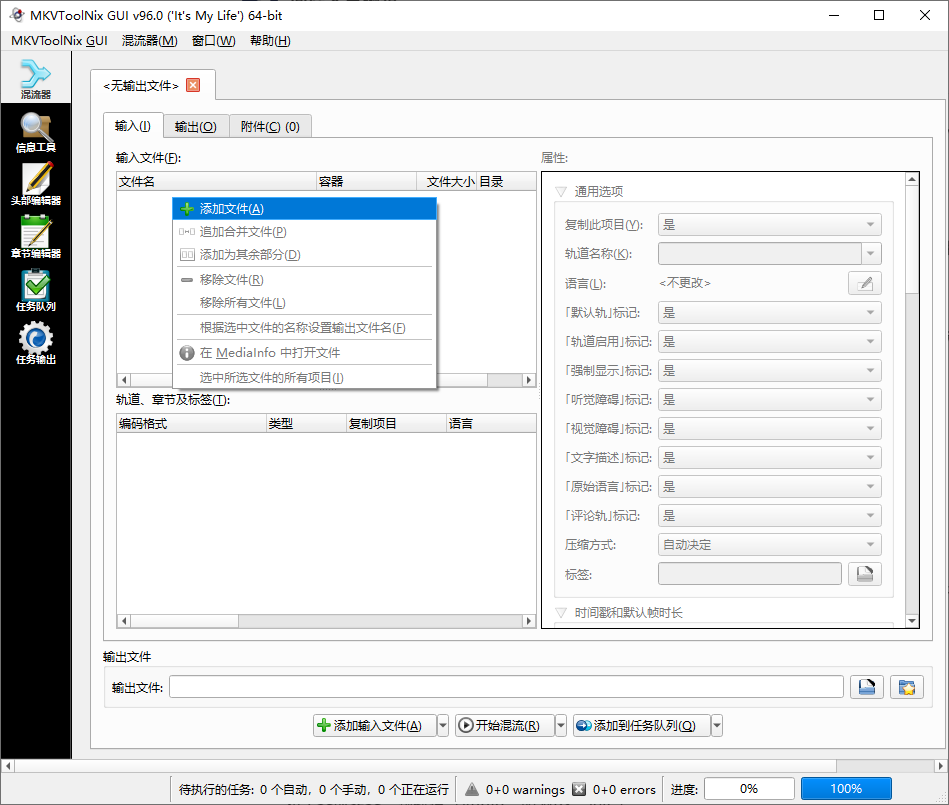
Task: Expand the 时间戳和默认时长 section
Action: tap(562, 611)
